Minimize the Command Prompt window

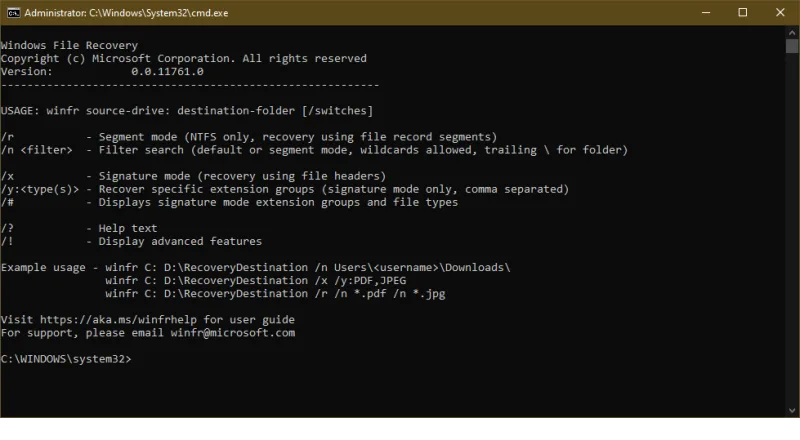(698, 12)
